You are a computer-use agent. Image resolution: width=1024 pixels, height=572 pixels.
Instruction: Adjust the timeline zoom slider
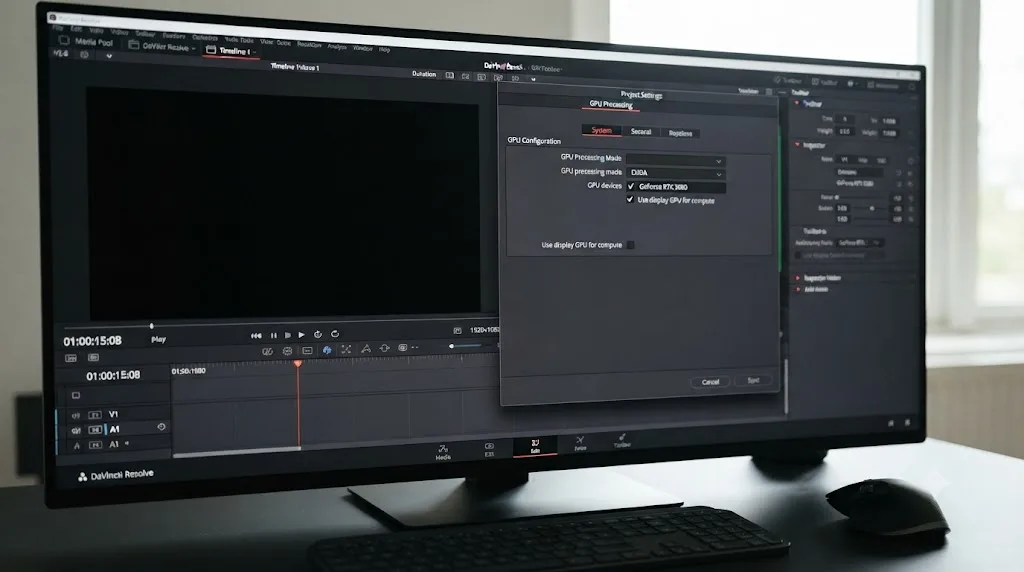tap(466, 345)
